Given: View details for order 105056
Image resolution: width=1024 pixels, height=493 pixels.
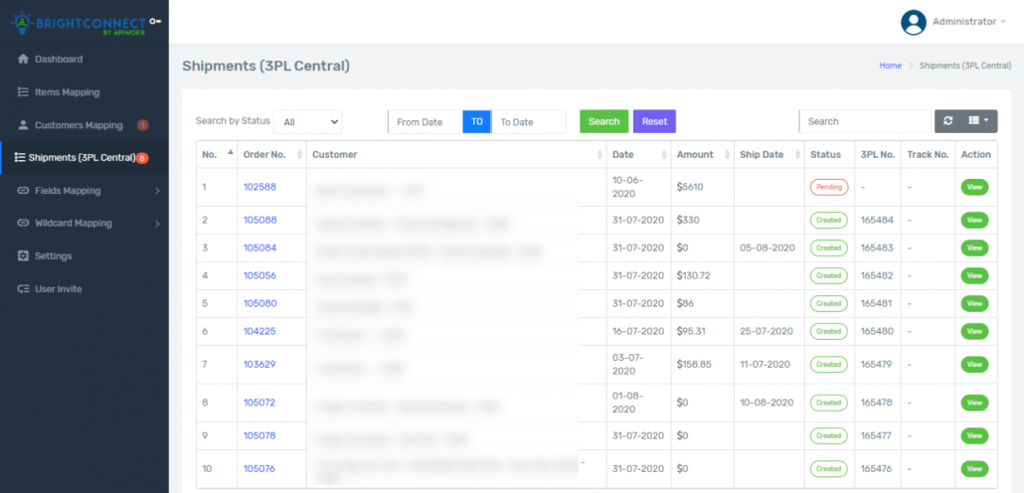Looking at the screenshot, I should [974, 276].
